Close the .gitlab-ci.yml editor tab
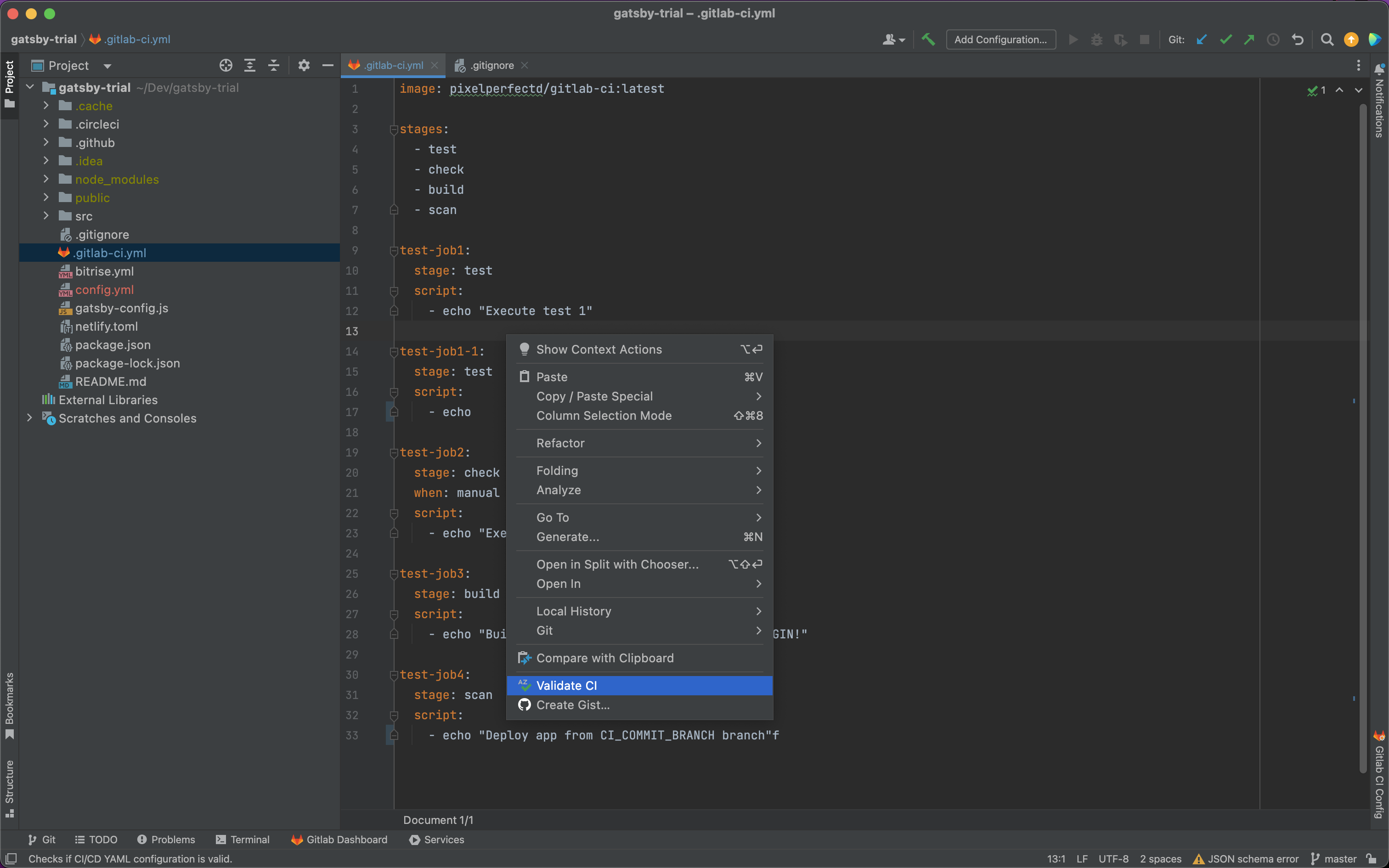 click(435, 65)
